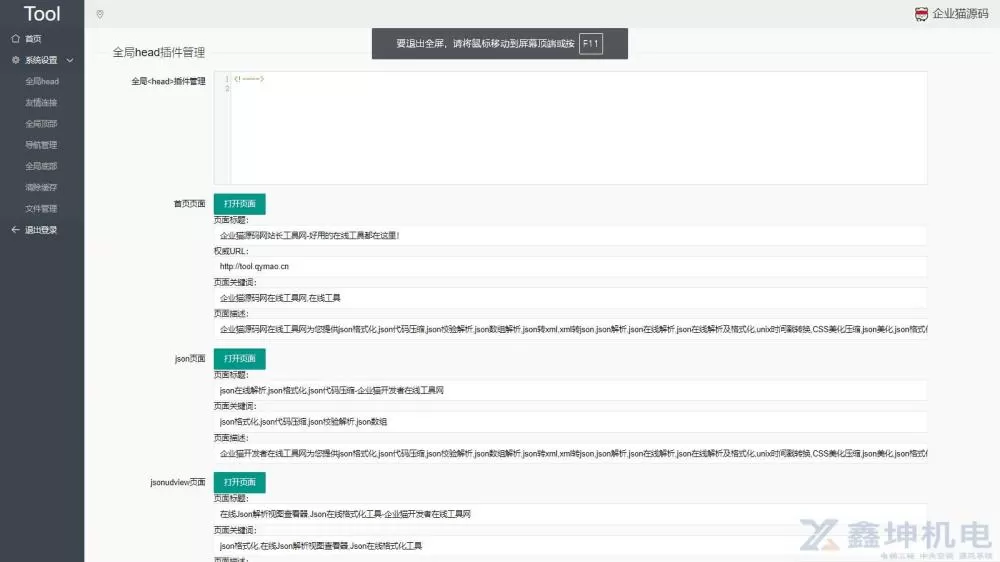The image size is (1000, 562).
Task: Click the Tool title in sidebar header
Action: [x=41, y=13]
